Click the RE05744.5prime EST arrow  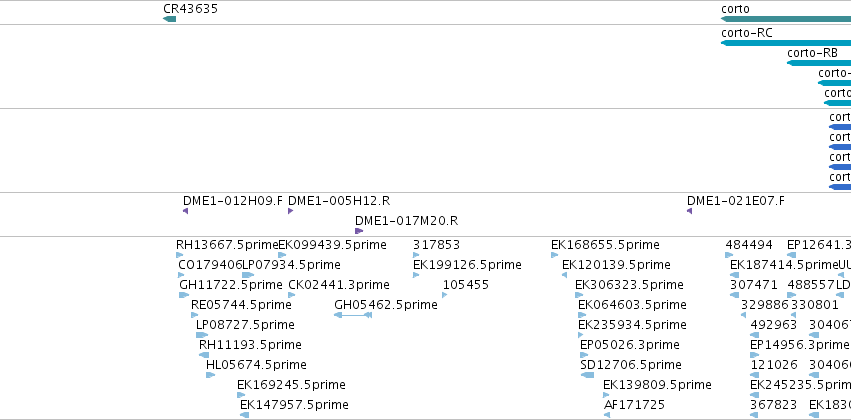tap(195, 315)
